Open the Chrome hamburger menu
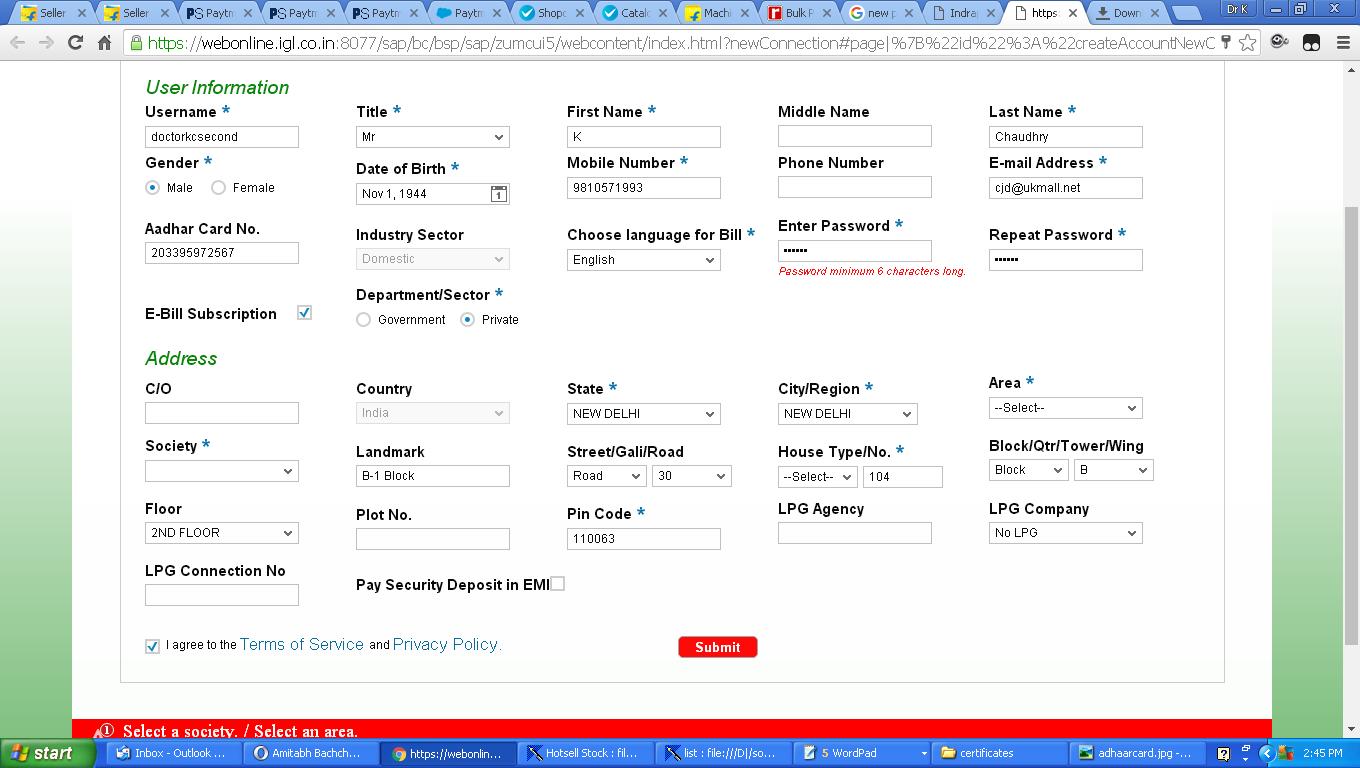This screenshot has height=768, width=1360. tap(1342, 43)
